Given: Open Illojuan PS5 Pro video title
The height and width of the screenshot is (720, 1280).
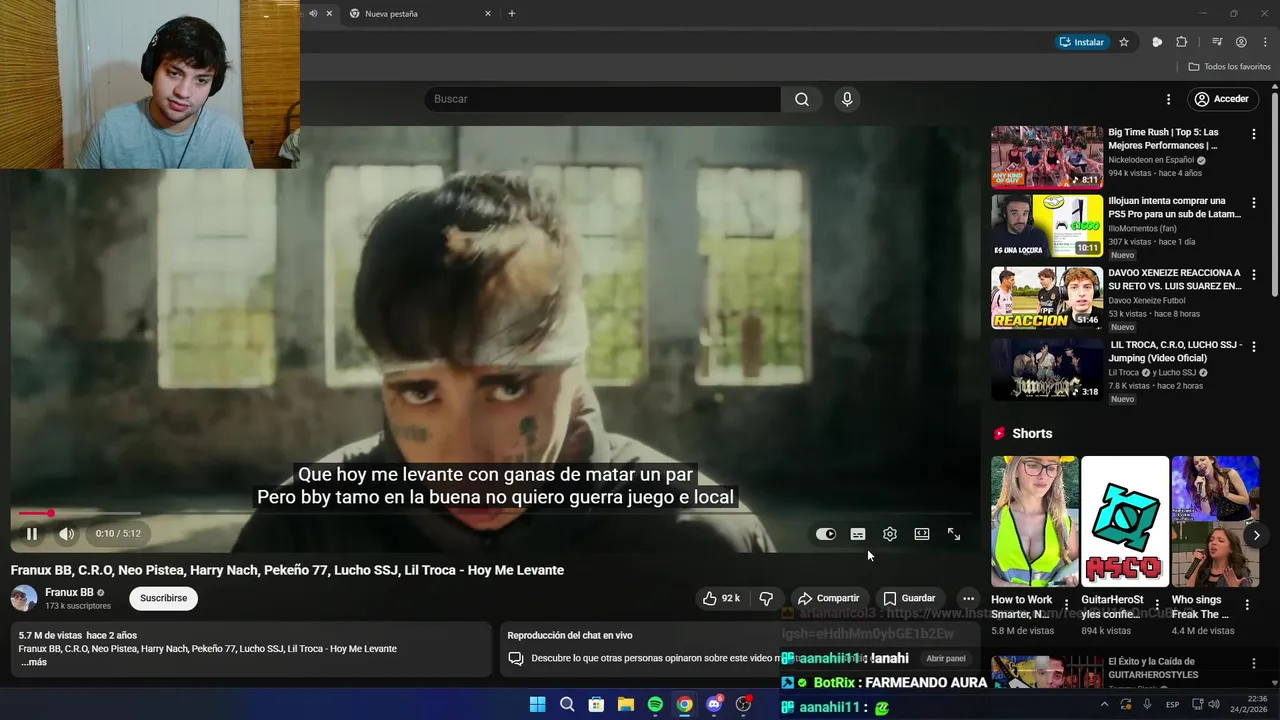Looking at the screenshot, I should tap(1174, 207).
